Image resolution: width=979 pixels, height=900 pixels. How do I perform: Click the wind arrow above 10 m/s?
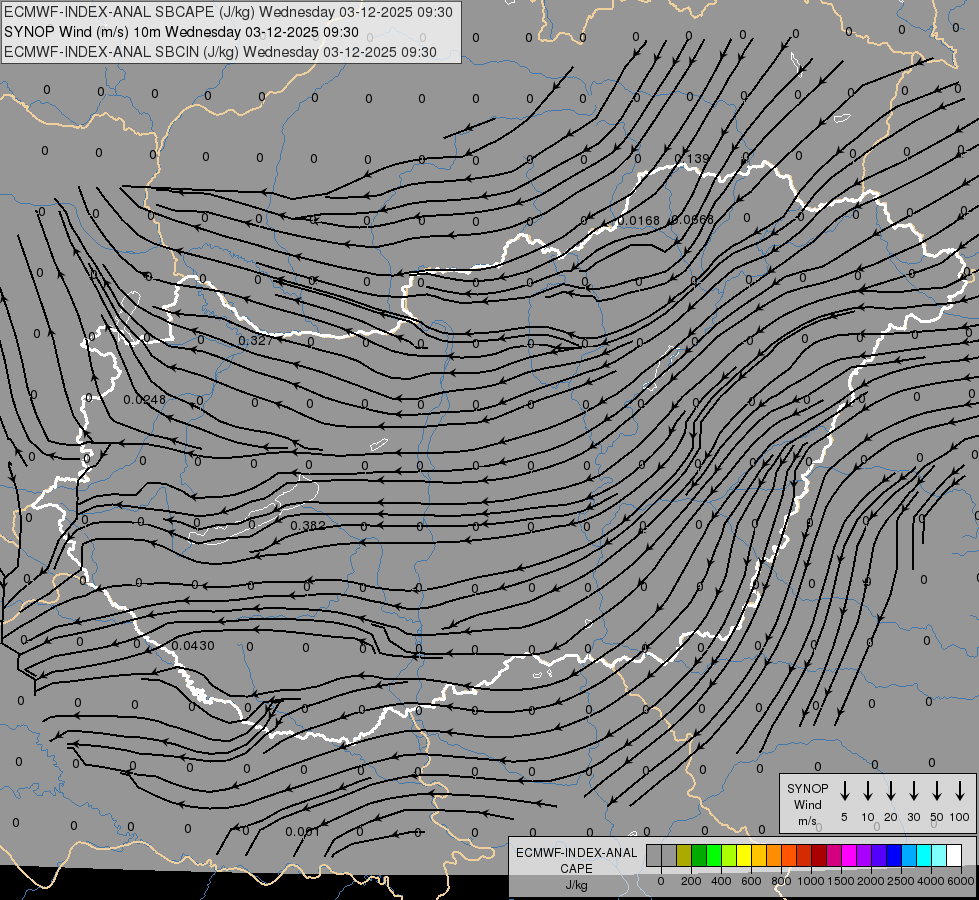click(867, 791)
